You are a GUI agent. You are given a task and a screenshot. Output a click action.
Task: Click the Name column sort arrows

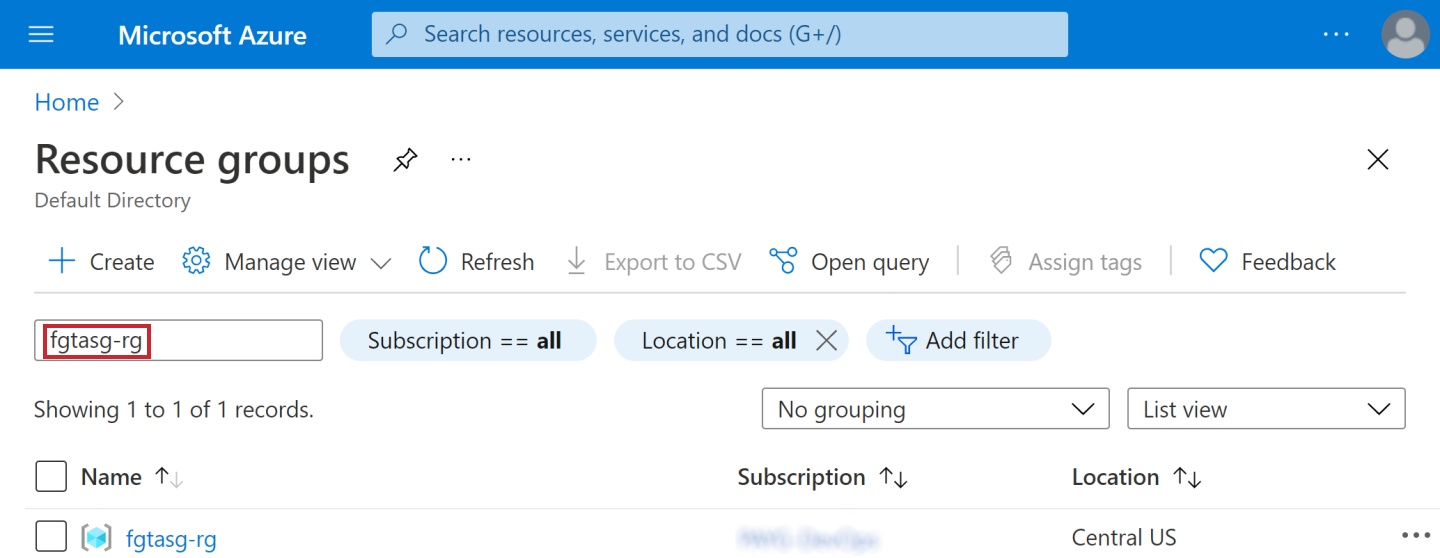(x=169, y=478)
